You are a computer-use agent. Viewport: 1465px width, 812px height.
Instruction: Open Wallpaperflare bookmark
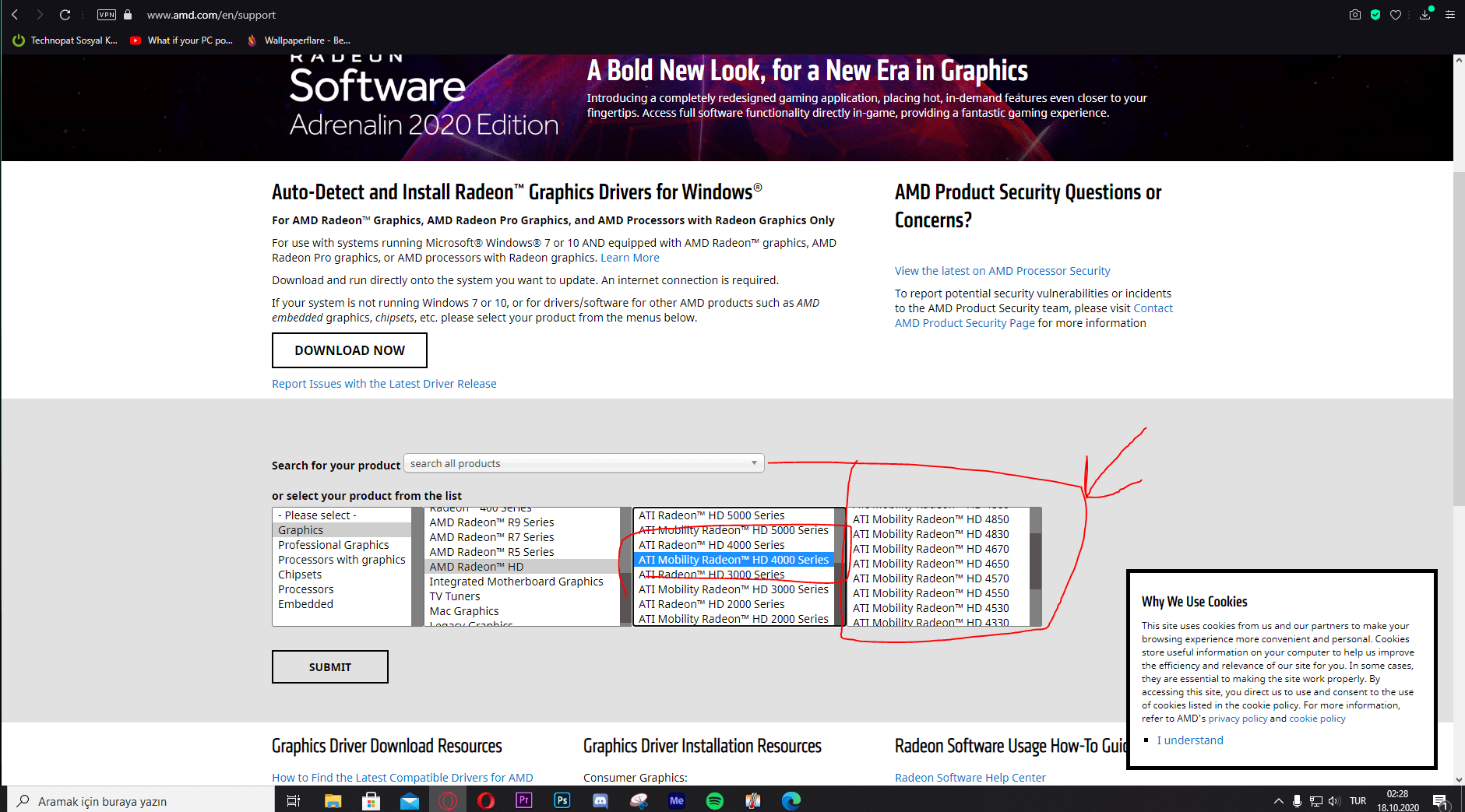(x=298, y=40)
